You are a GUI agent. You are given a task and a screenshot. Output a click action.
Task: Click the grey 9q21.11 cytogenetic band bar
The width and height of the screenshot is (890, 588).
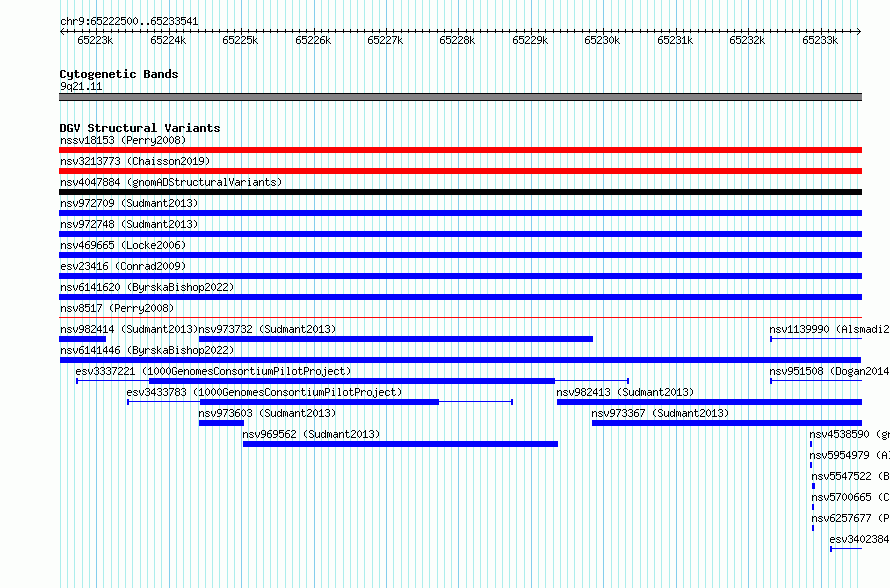pyautogui.click(x=460, y=97)
